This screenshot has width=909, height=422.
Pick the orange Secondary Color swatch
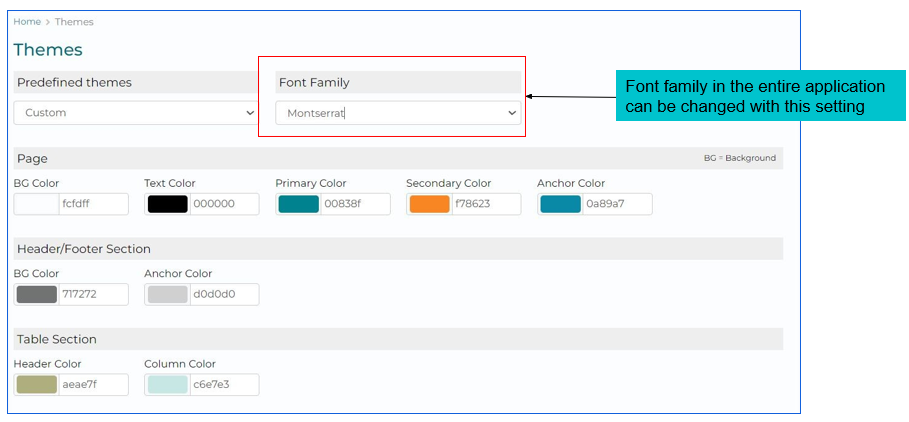coord(429,204)
